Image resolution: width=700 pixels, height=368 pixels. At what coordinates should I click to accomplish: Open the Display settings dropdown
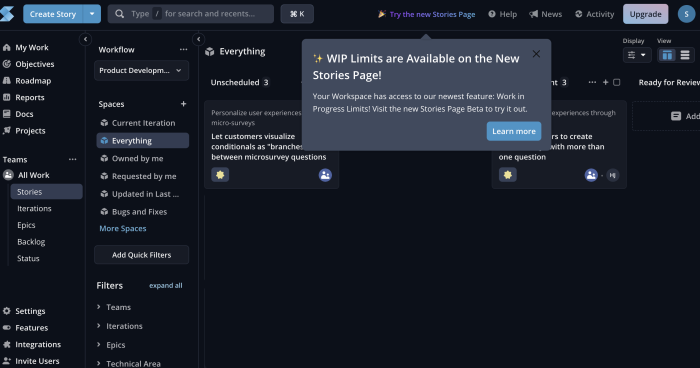click(637, 55)
